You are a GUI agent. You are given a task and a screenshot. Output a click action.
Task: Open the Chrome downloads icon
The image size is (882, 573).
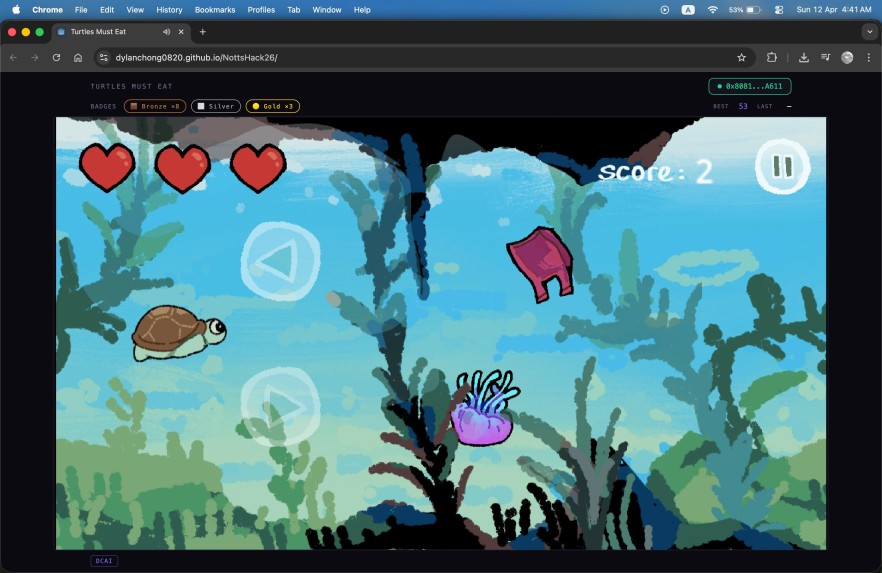pyautogui.click(x=803, y=57)
